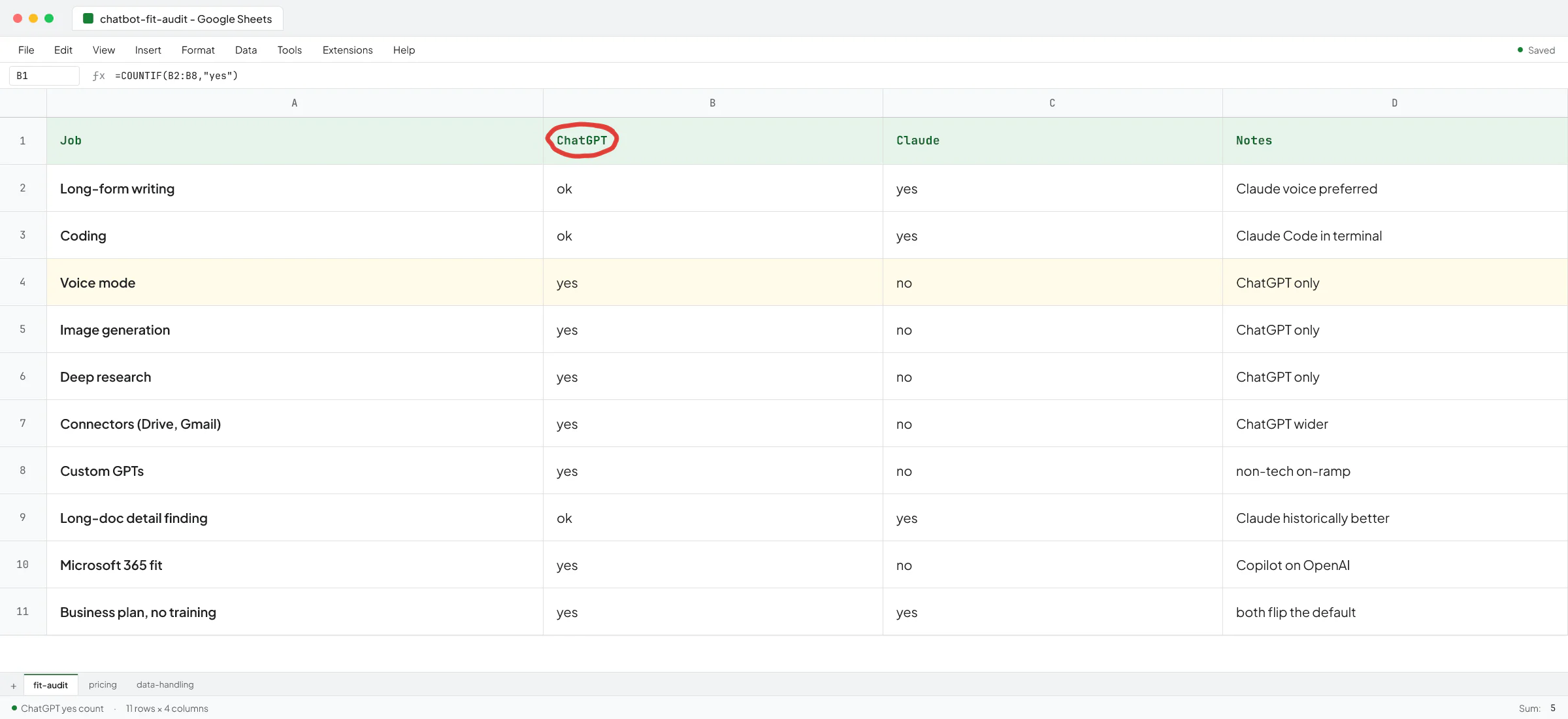Click 'ChatGPT wider' note cell

click(x=1395, y=424)
